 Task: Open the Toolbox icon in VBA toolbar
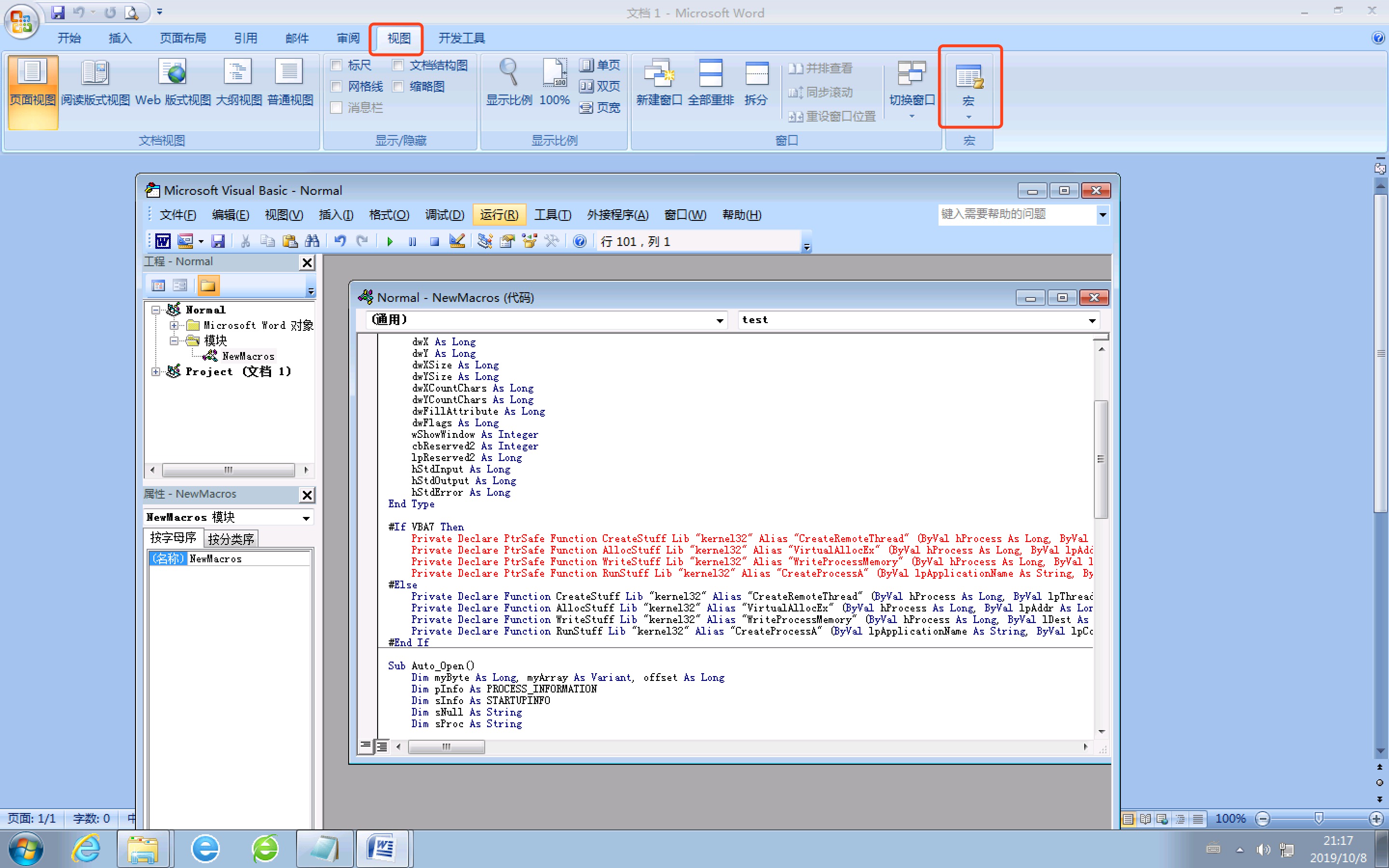pos(552,241)
